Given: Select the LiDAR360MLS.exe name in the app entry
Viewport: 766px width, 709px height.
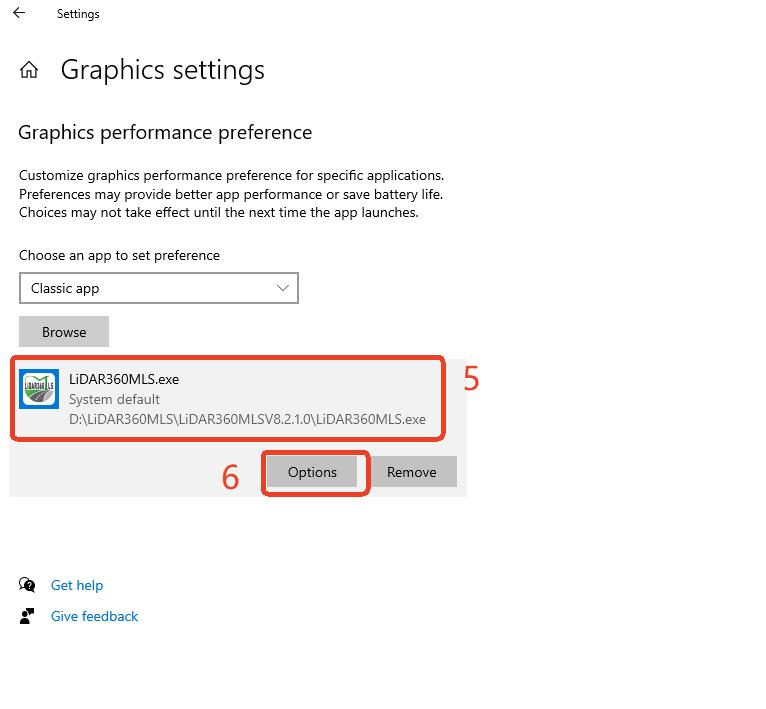Looking at the screenshot, I should tap(124, 379).
